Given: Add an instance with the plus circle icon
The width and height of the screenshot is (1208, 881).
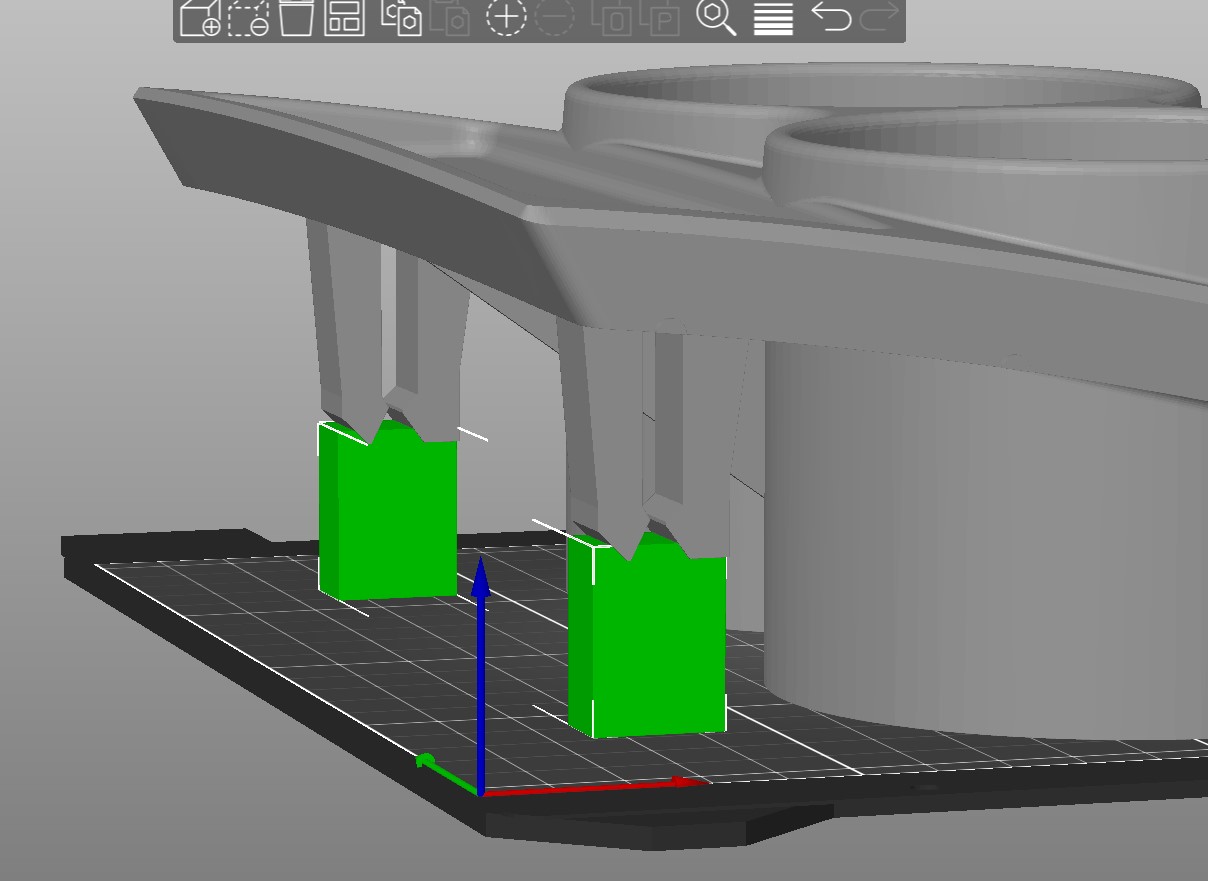Looking at the screenshot, I should coord(506,17).
